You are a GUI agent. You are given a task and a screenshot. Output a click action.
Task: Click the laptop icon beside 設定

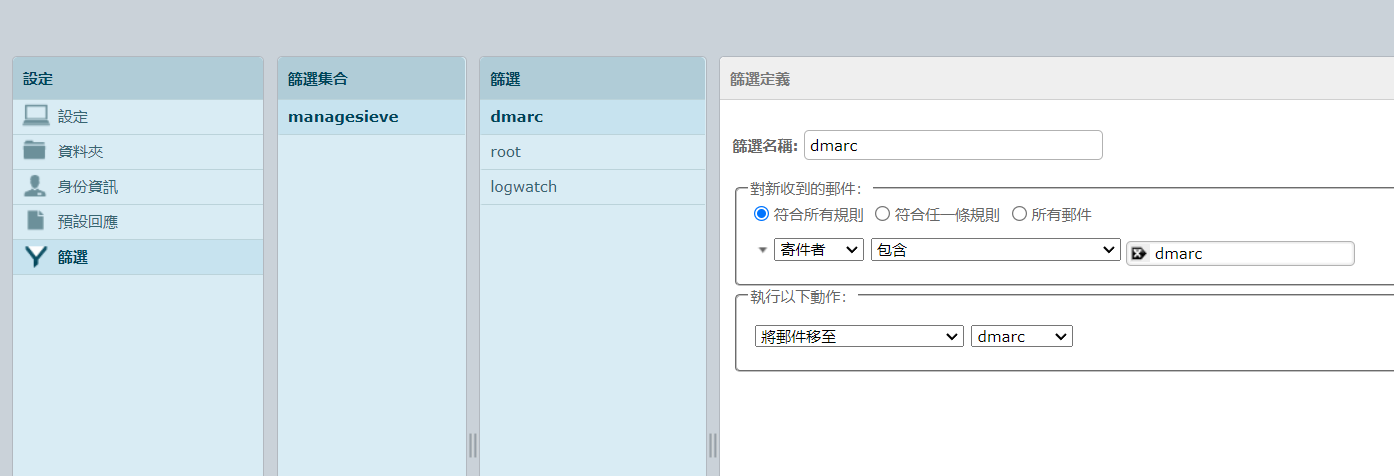pos(36,116)
